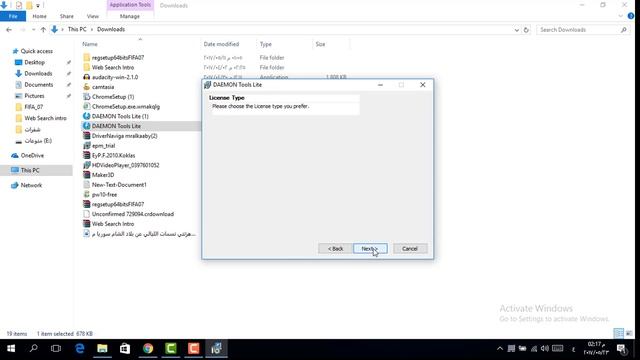Click Next in DAEMON Tools Lite installer
The height and width of the screenshot is (360, 640).
370,249
